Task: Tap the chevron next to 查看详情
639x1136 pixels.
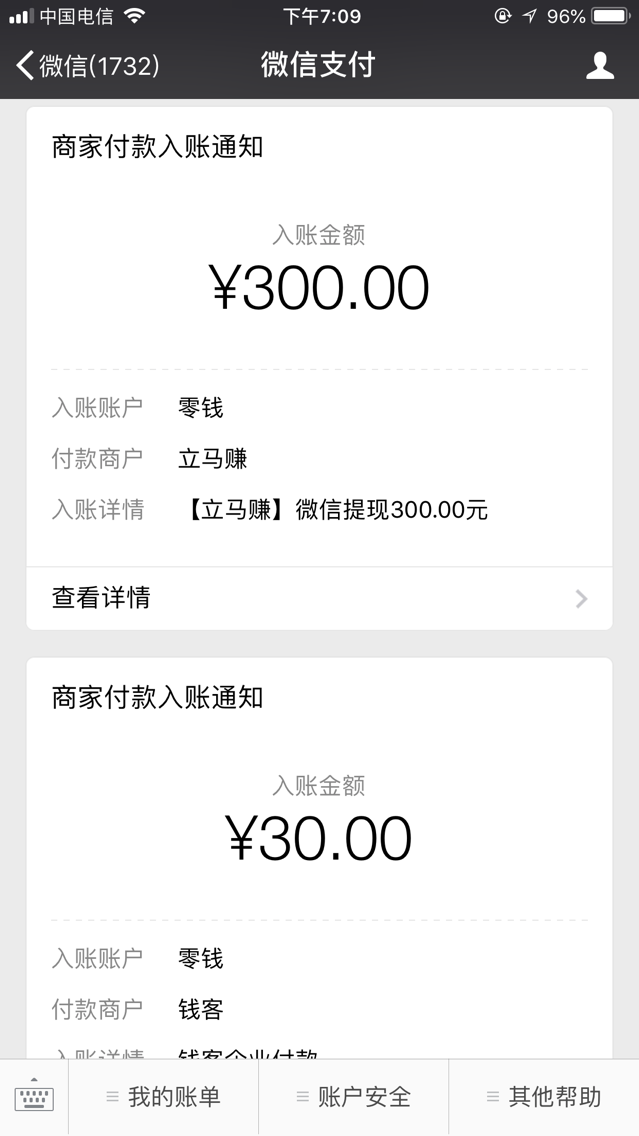Action: 581,598
